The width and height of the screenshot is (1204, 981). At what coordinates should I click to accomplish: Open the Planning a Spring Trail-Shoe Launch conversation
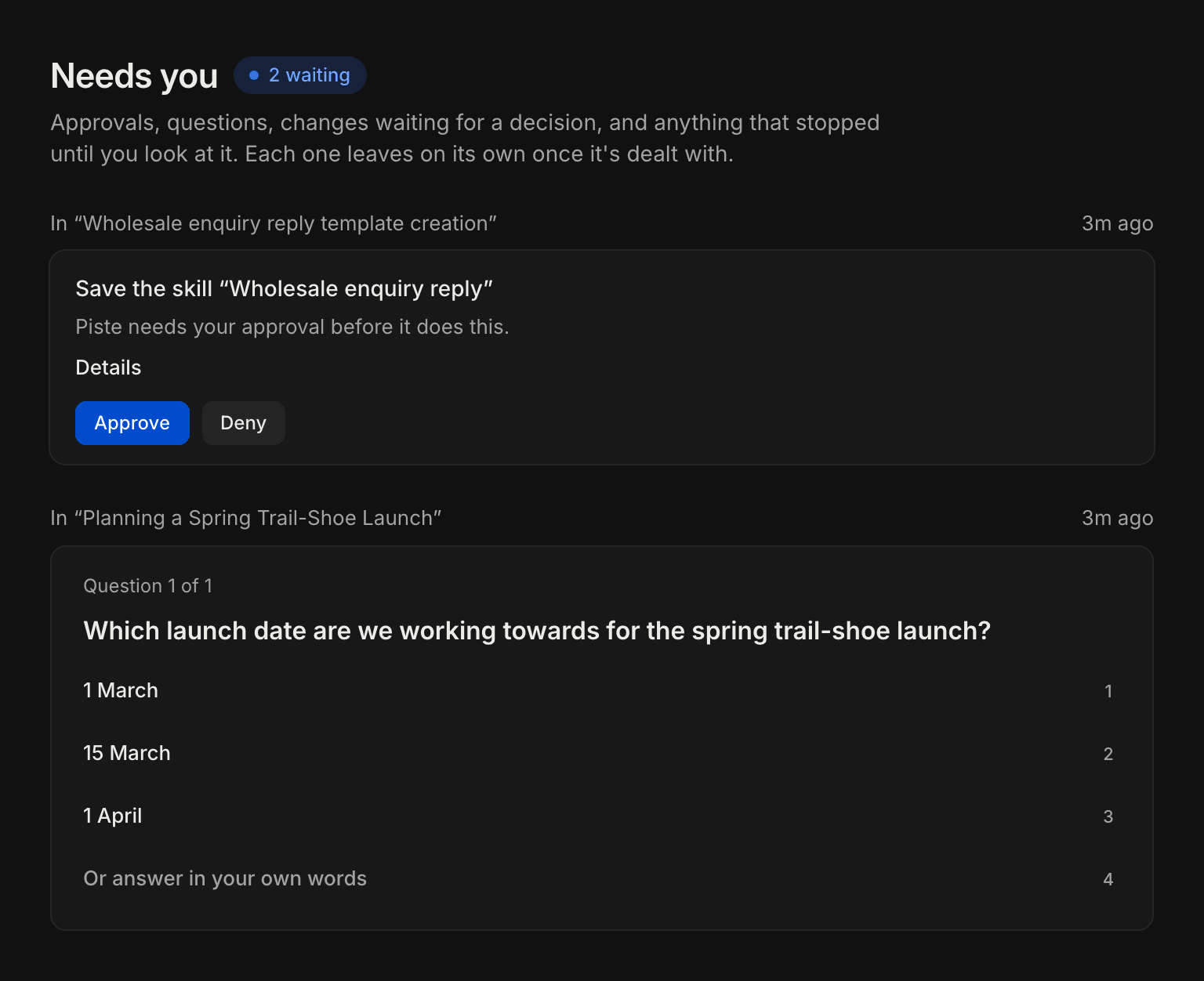246,518
